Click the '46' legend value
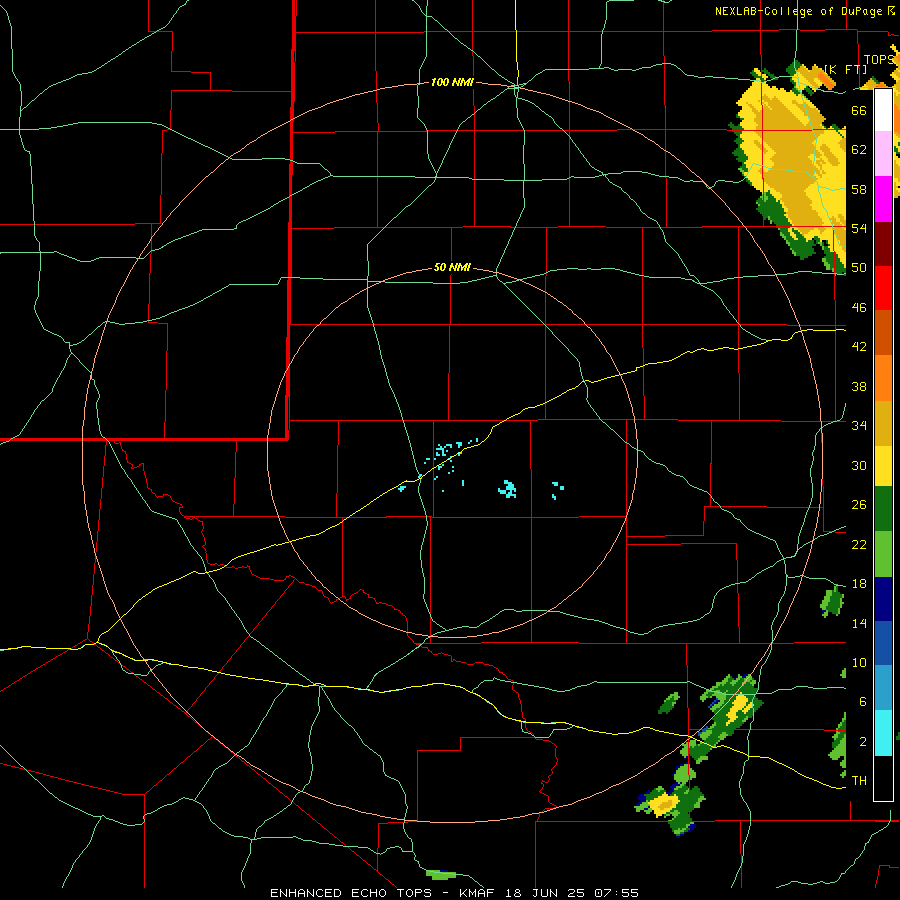 (859, 308)
